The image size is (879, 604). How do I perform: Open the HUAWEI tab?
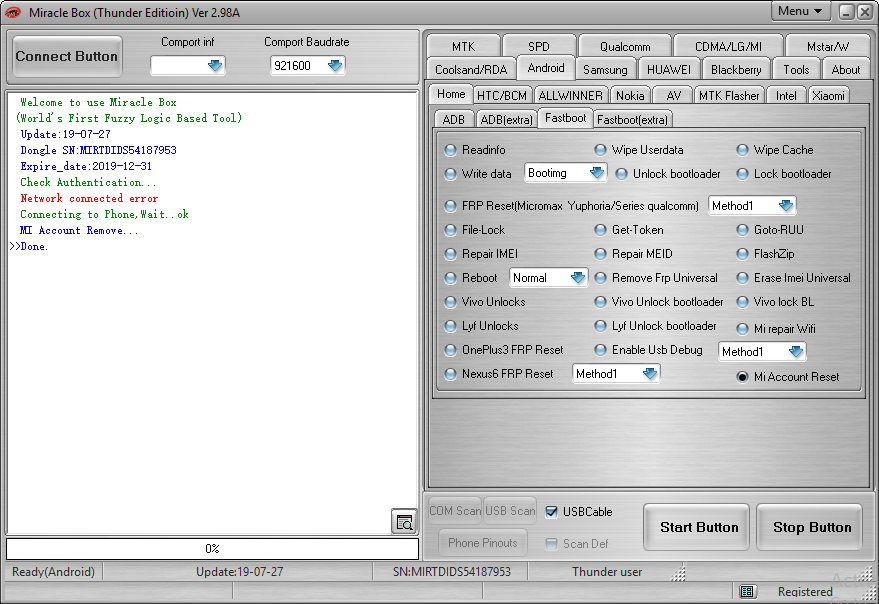click(668, 70)
